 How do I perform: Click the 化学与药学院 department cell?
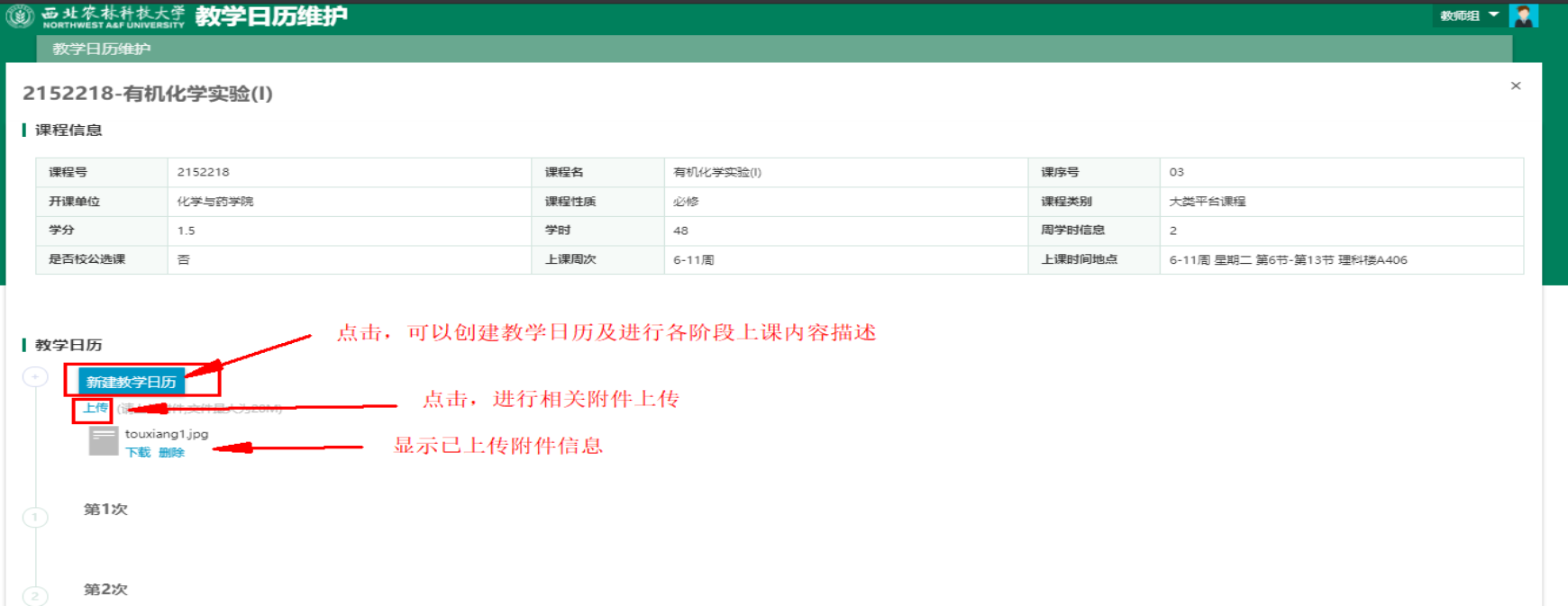pyautogui.click(x=215, y=202)
